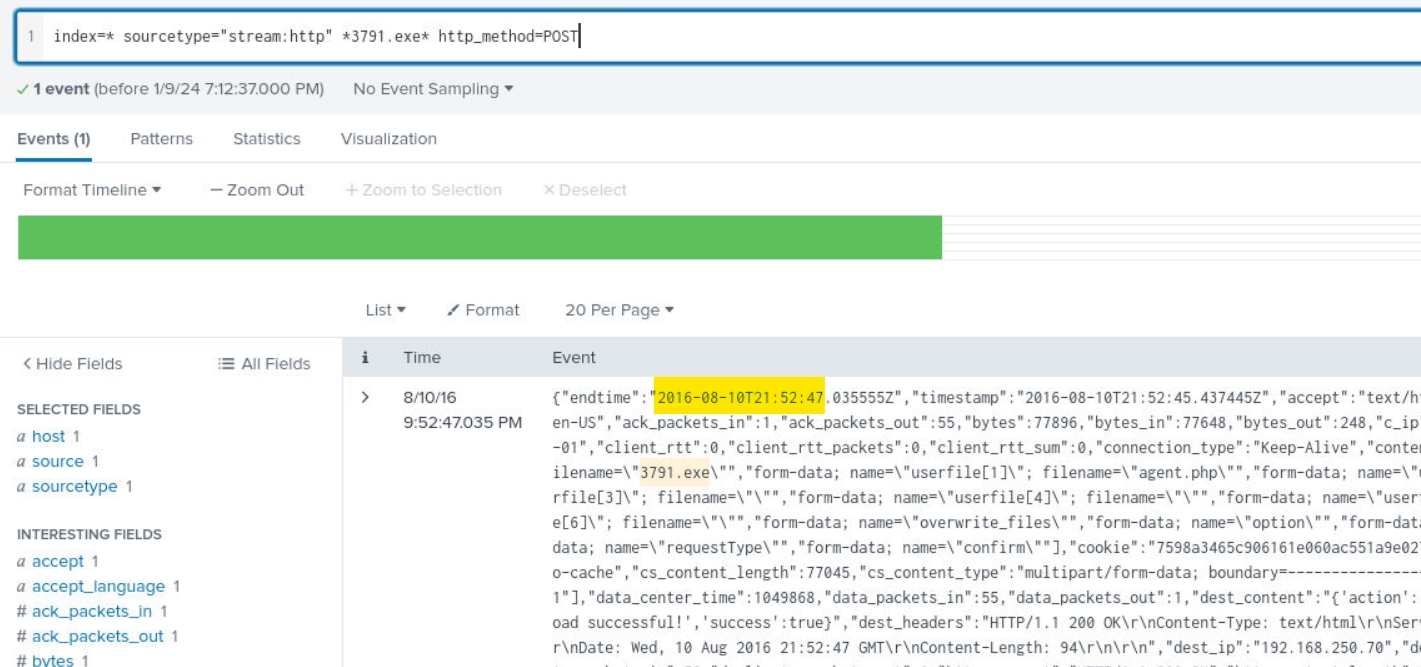Open the Visualization tab
The height and width of the screenshot is (667, 1421).
pyautogui.click(x=388, y=139)
